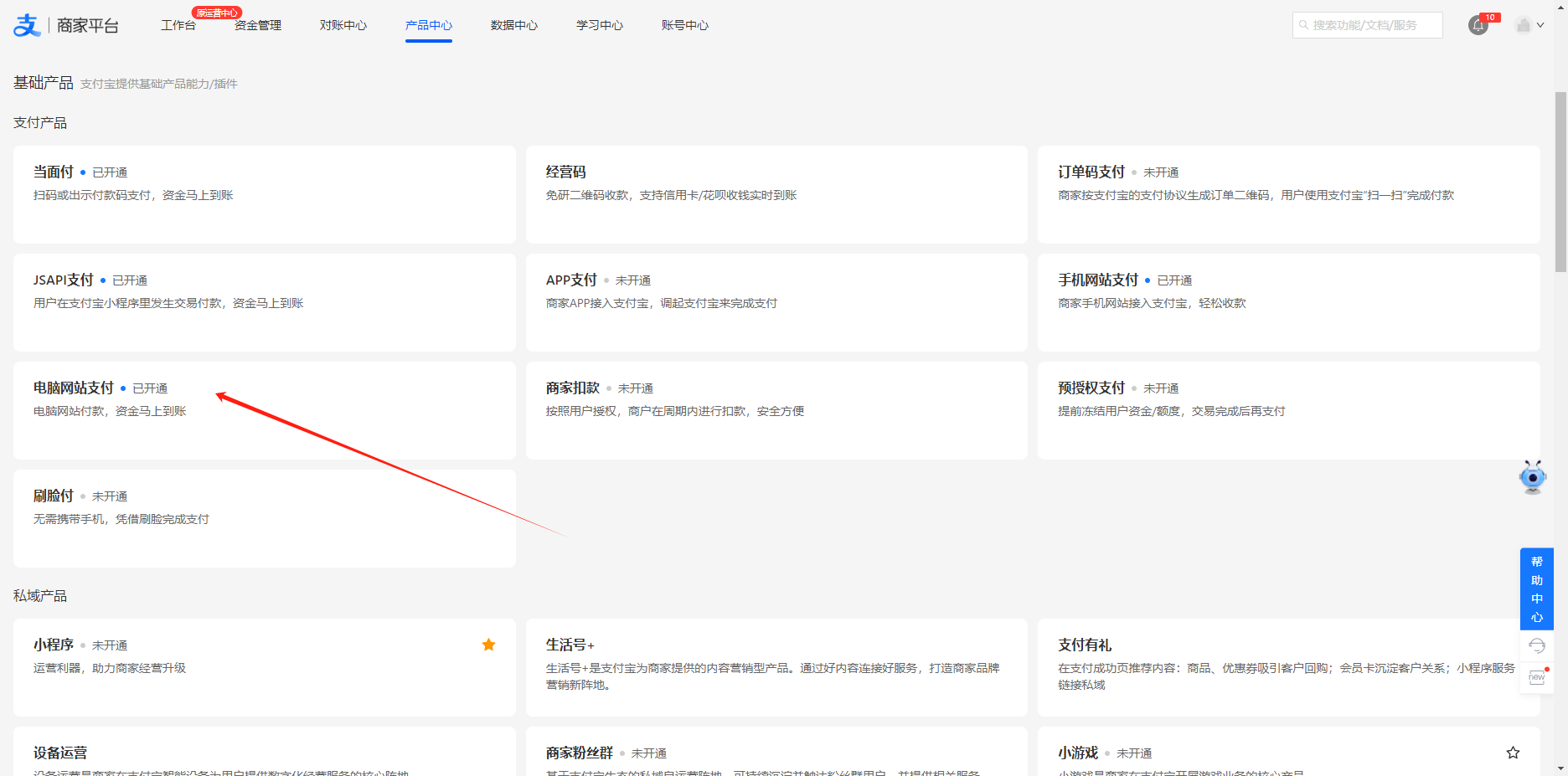The width and height of the screenshot is (1568, 776).
Task: Click the 私域产品 section heading
Action: pyautogui.click(x=40, y=596)
